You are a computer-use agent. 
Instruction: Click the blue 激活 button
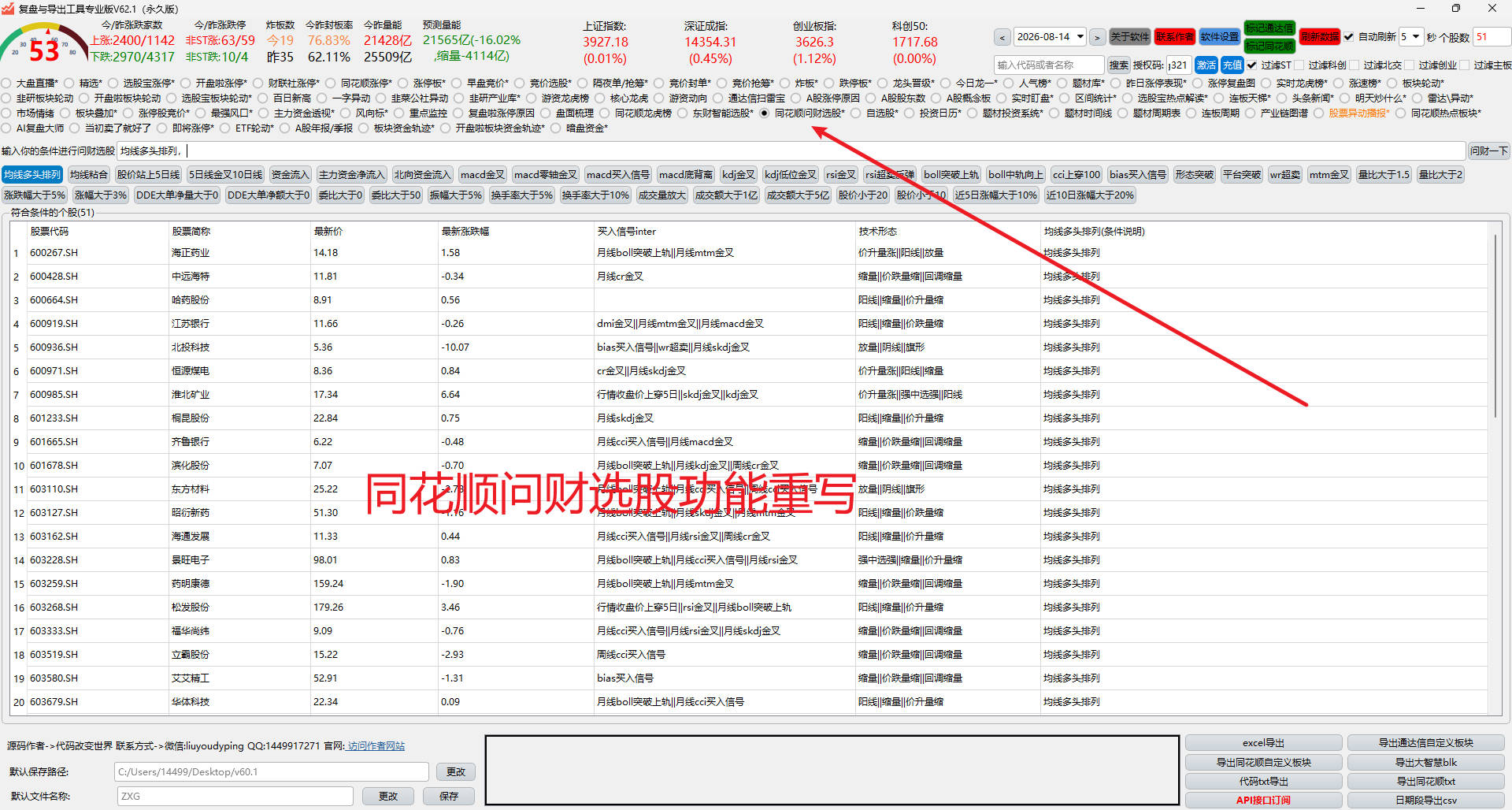click(1206, 65)
